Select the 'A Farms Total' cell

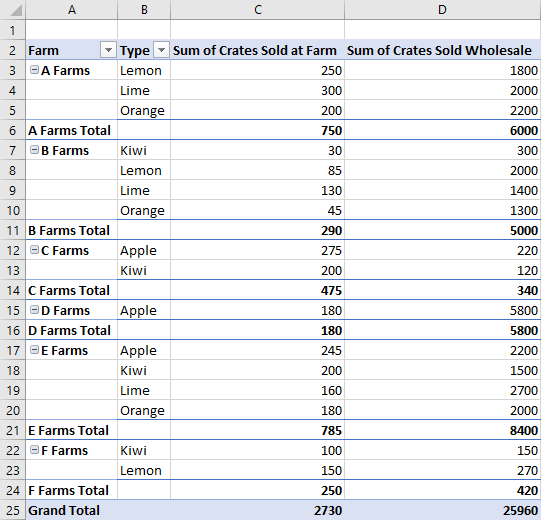point(71,130)
